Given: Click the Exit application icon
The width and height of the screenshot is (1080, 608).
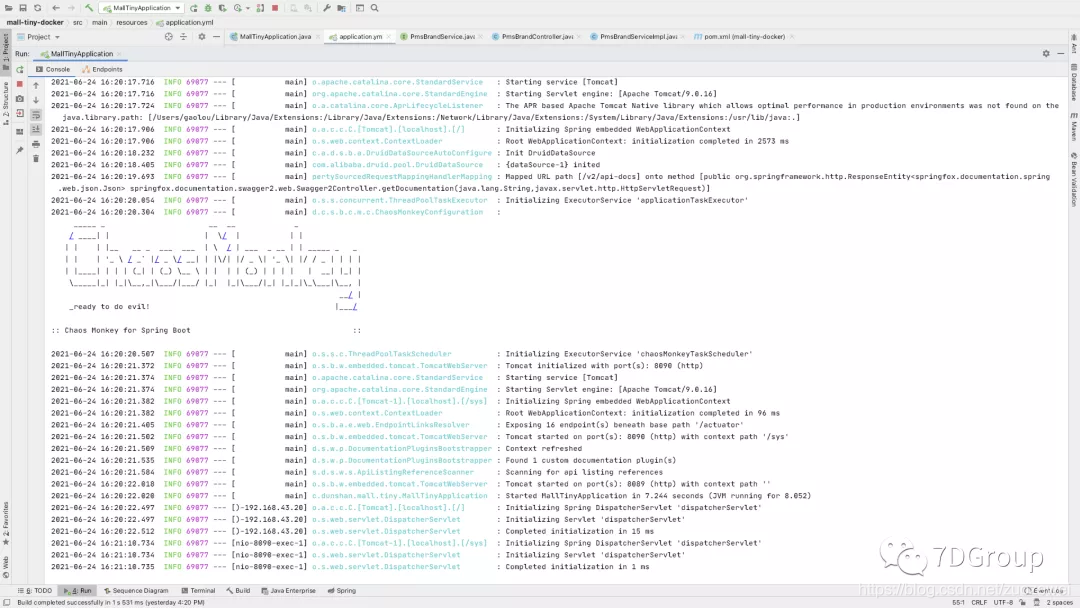Looking at the screenshot, I should pos(19,114).
